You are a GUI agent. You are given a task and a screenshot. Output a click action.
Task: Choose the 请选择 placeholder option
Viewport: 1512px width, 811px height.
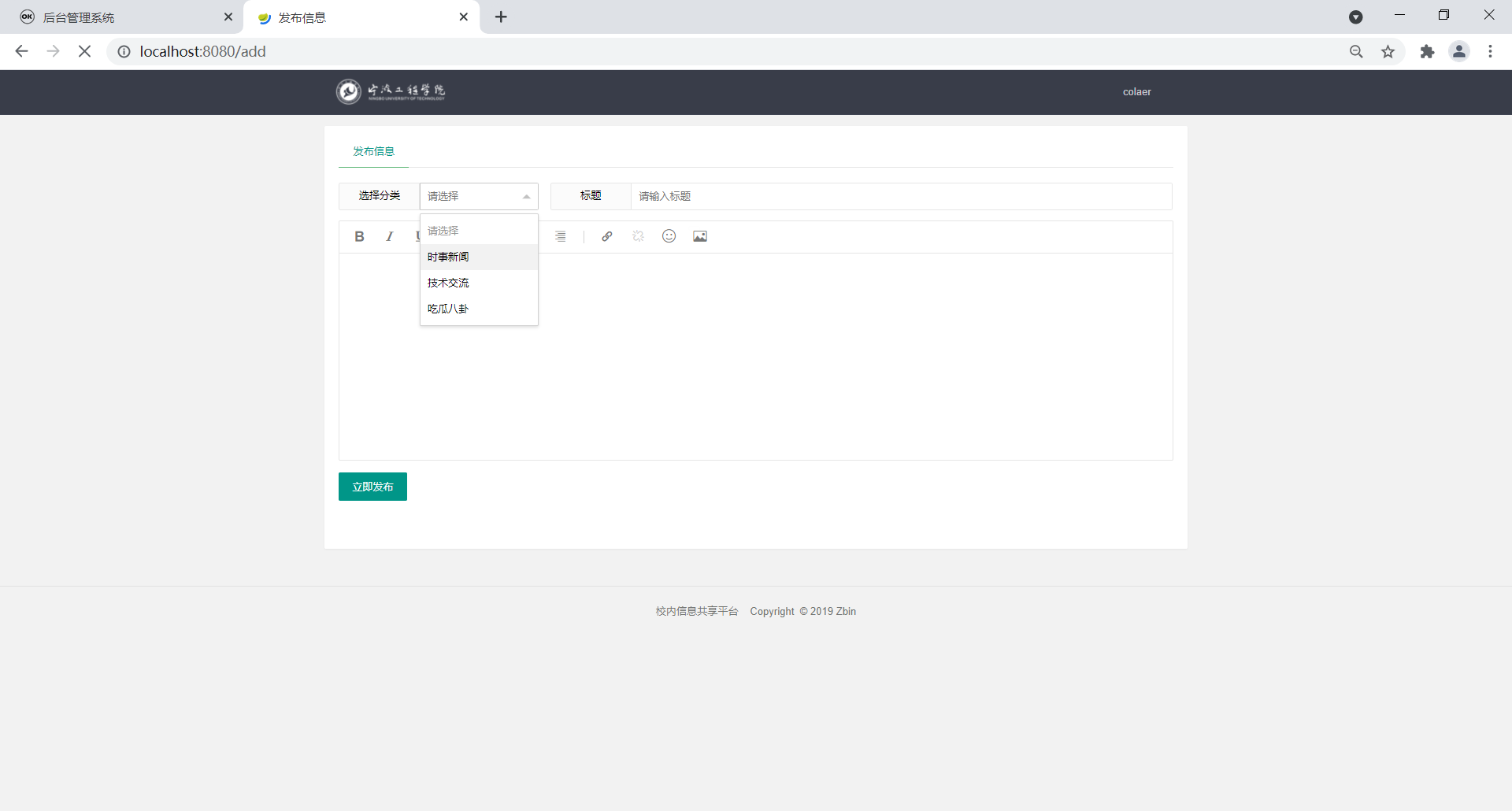pos(479,231)
